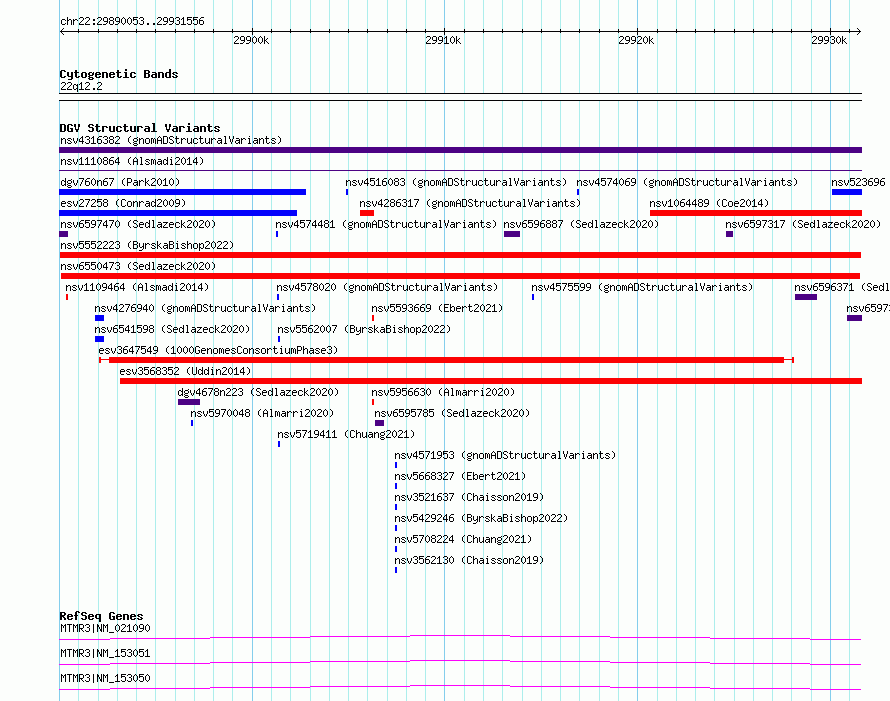Screen dimensions: 890x701
Task: Open nsv3562130 (Chaisson2019) variant
Action: 469,560
